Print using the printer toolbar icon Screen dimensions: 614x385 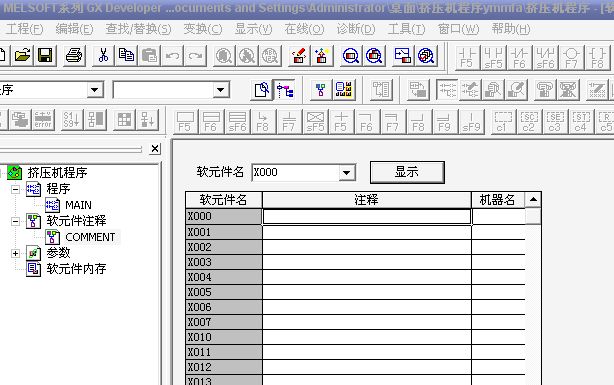point(74,56)
